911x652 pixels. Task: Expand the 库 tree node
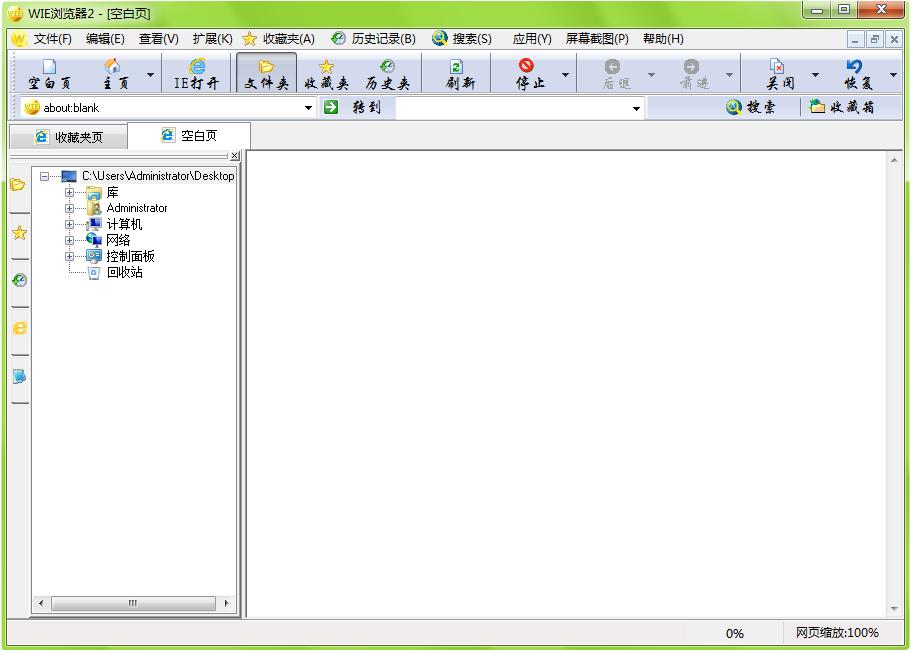pos(69,192)
